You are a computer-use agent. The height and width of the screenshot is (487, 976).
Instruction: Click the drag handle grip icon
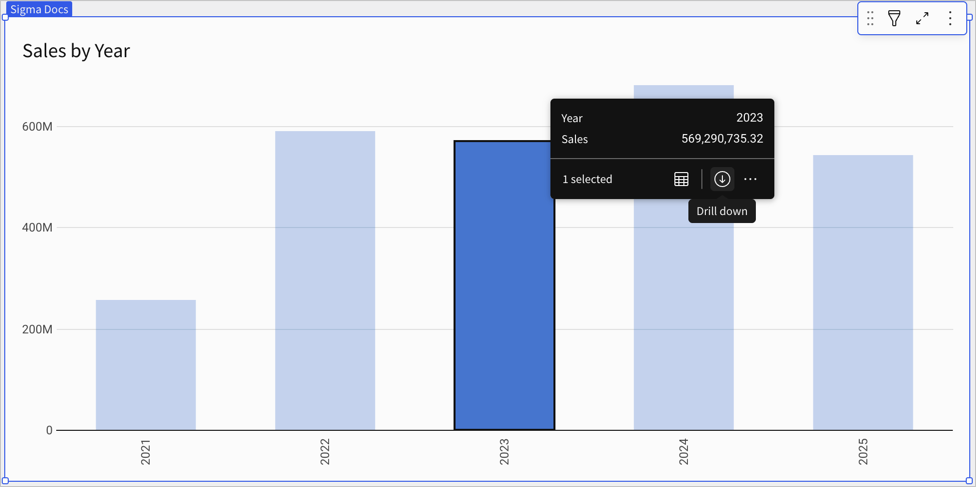coord(870,18)
